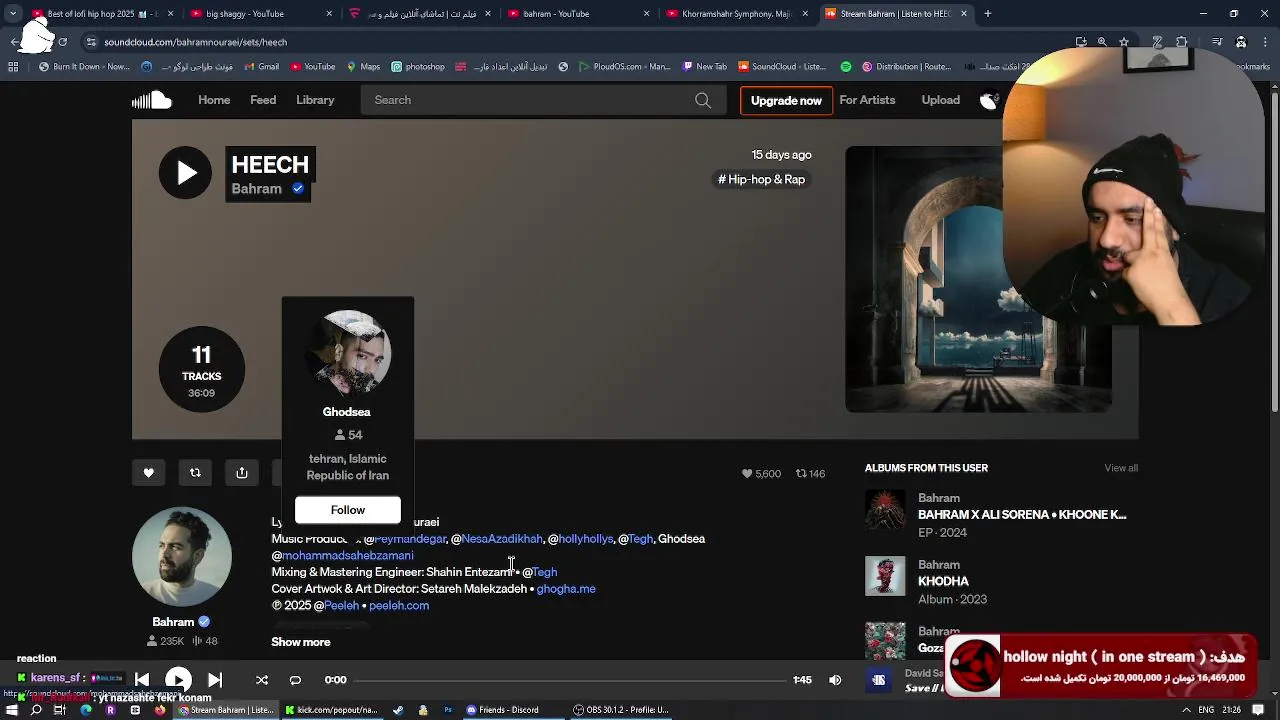This screenshot has height=720, width=1280.
Task: Go to the SoundCloud logo homepage
Action: pyautogui.click(x=152, y=100)
